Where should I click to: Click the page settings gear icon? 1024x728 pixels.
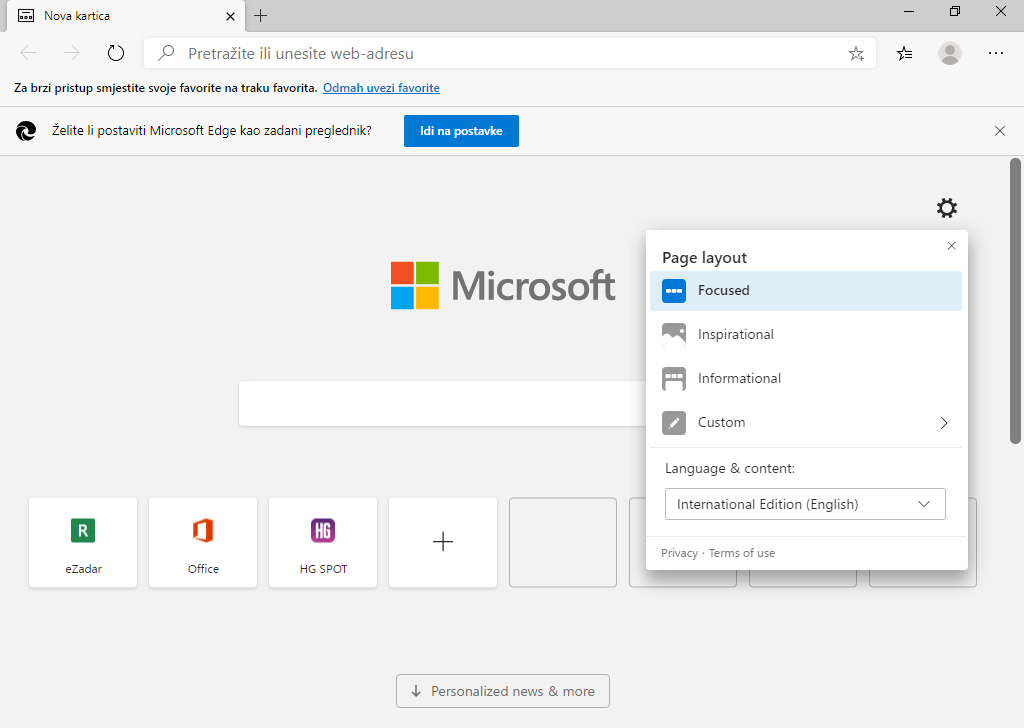tap(946, 208)
